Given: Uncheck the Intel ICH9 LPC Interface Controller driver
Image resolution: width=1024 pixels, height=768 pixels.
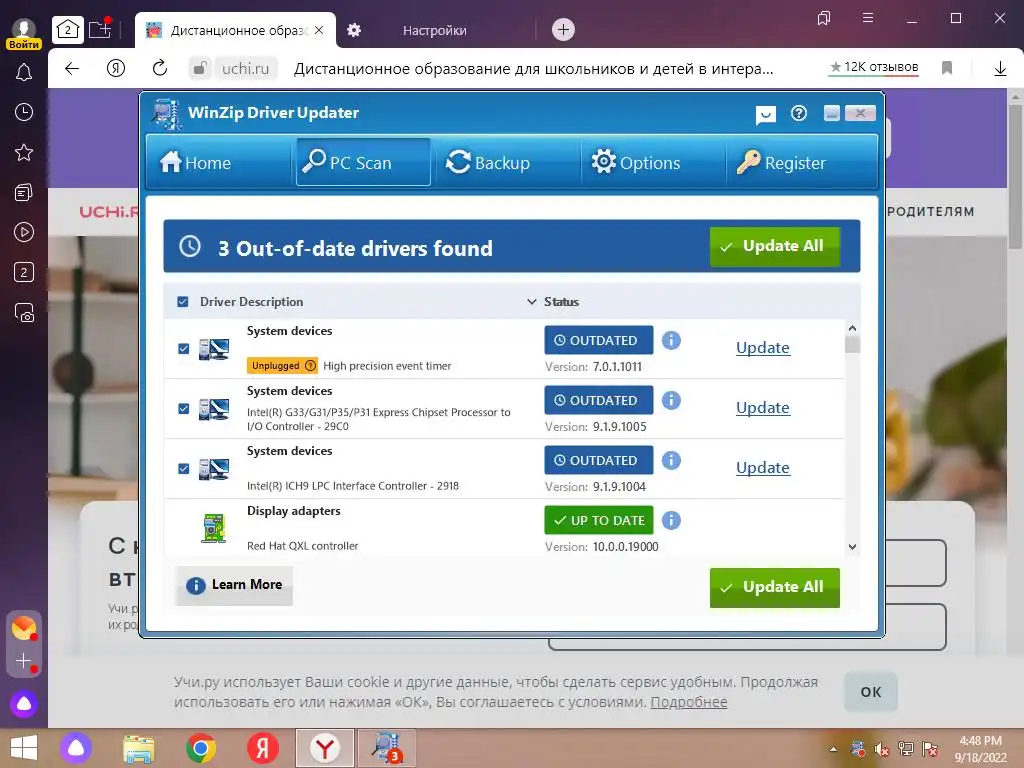Looking at the screenshot, I should [184, 469].
